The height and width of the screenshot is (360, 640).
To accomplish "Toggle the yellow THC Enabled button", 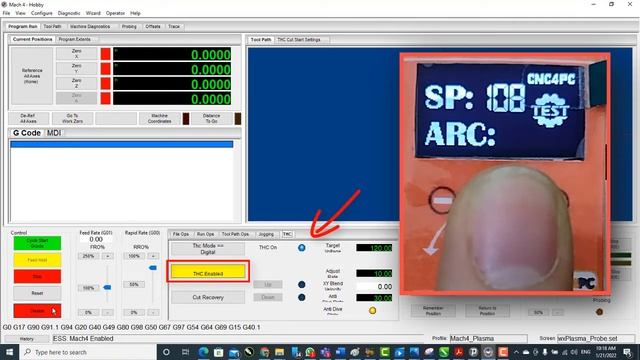I will click(x=208, y=271).
